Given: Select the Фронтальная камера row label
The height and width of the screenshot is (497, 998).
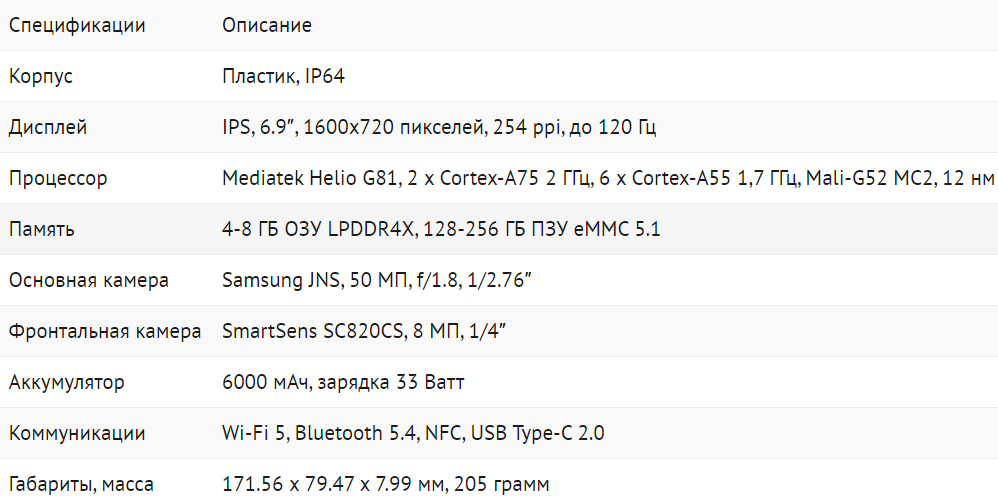Looking at the screenshot, I should 105,332.
